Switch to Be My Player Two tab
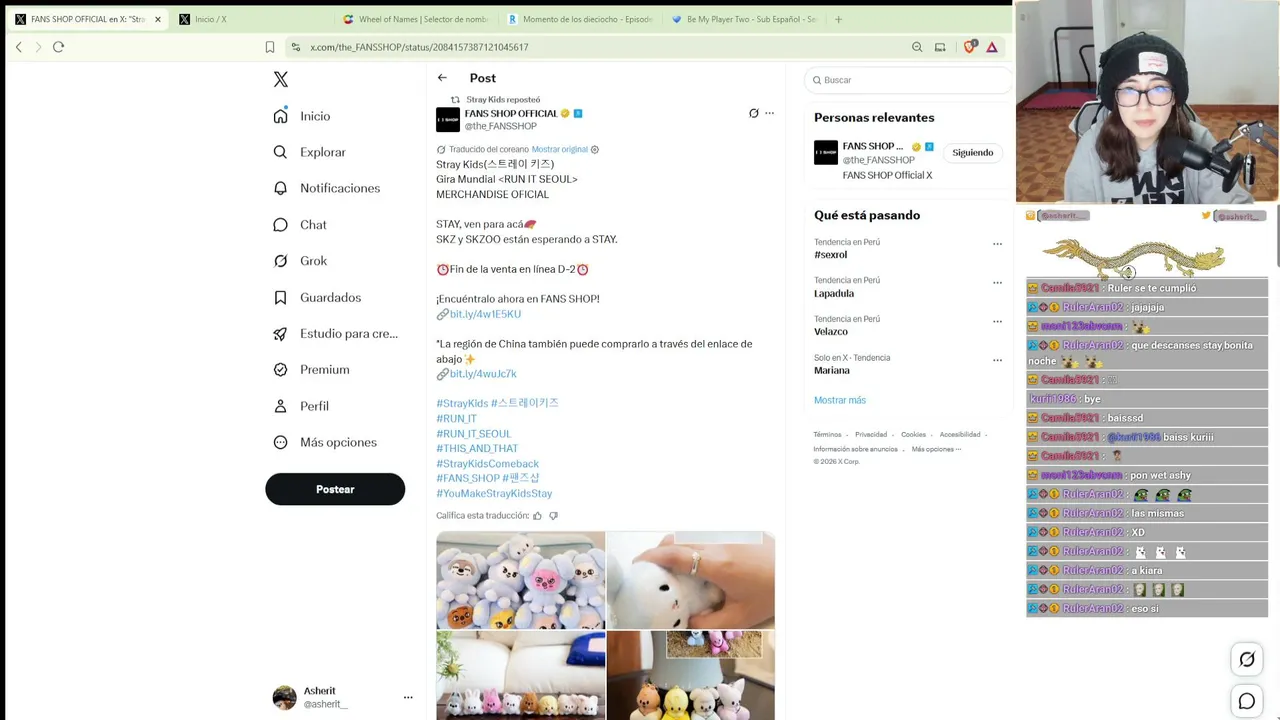1280x720 pixels. click(743, 19)
